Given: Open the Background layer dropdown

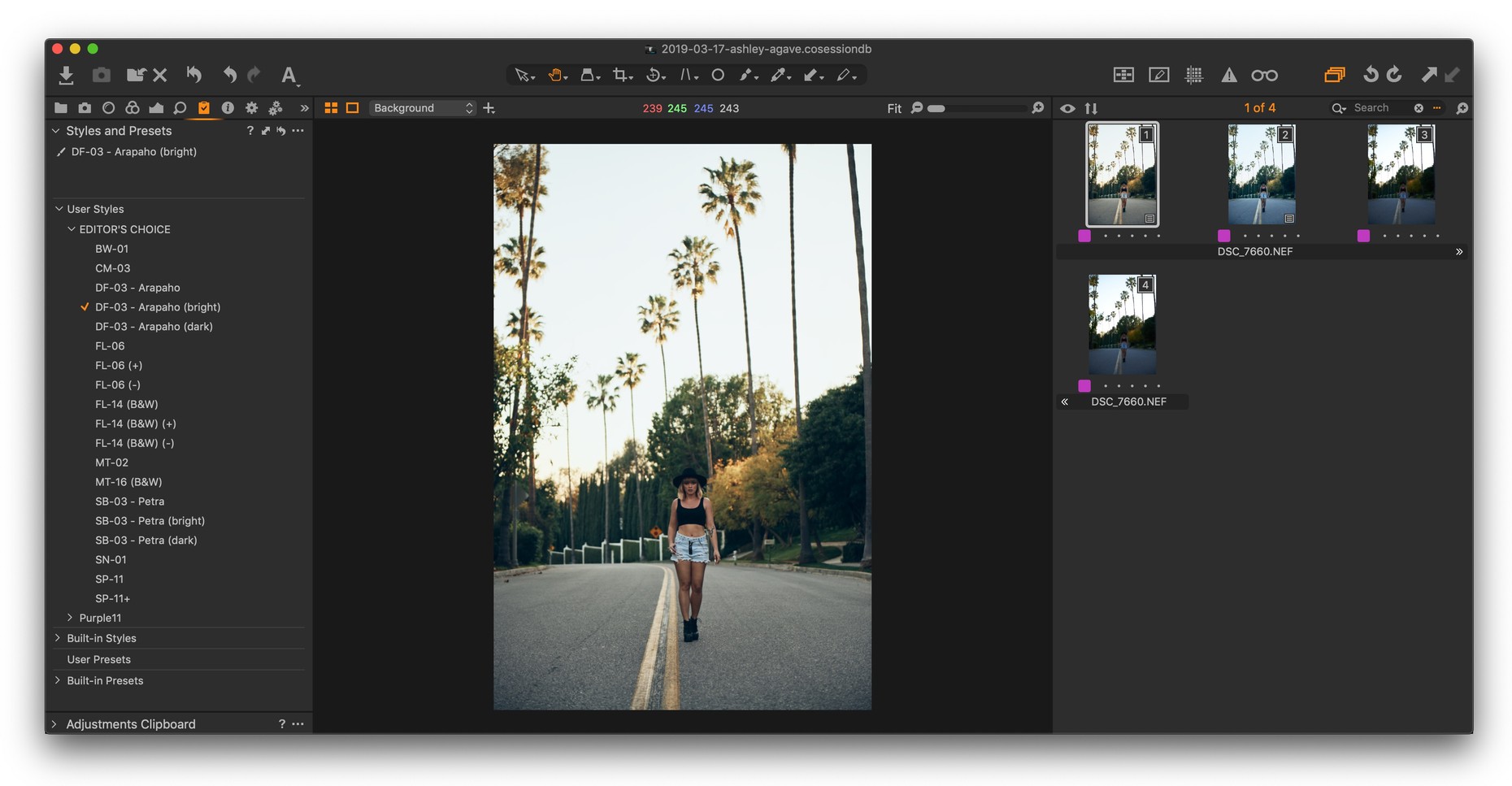Looking at the screenshot, I should [422, 107].
